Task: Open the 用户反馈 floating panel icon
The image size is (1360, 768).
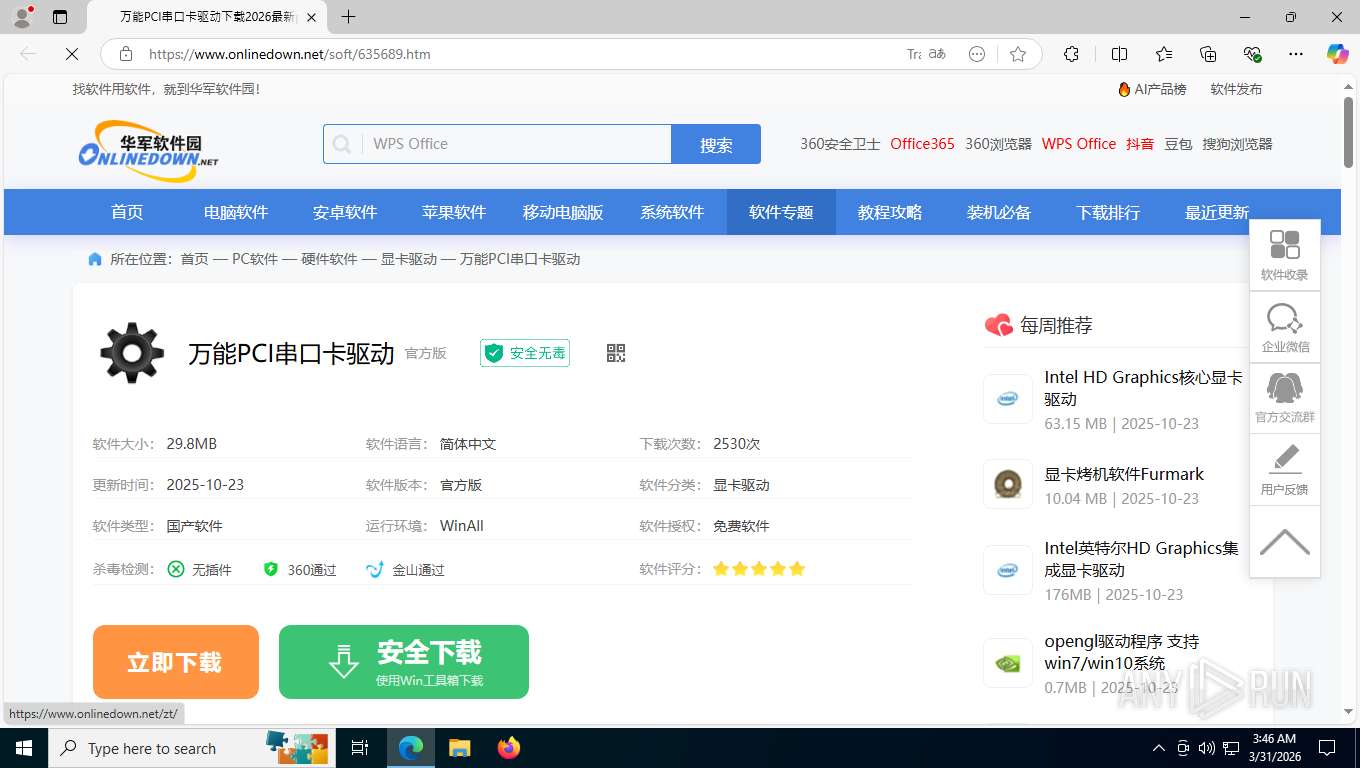Action: click(x=1285, y=469)
